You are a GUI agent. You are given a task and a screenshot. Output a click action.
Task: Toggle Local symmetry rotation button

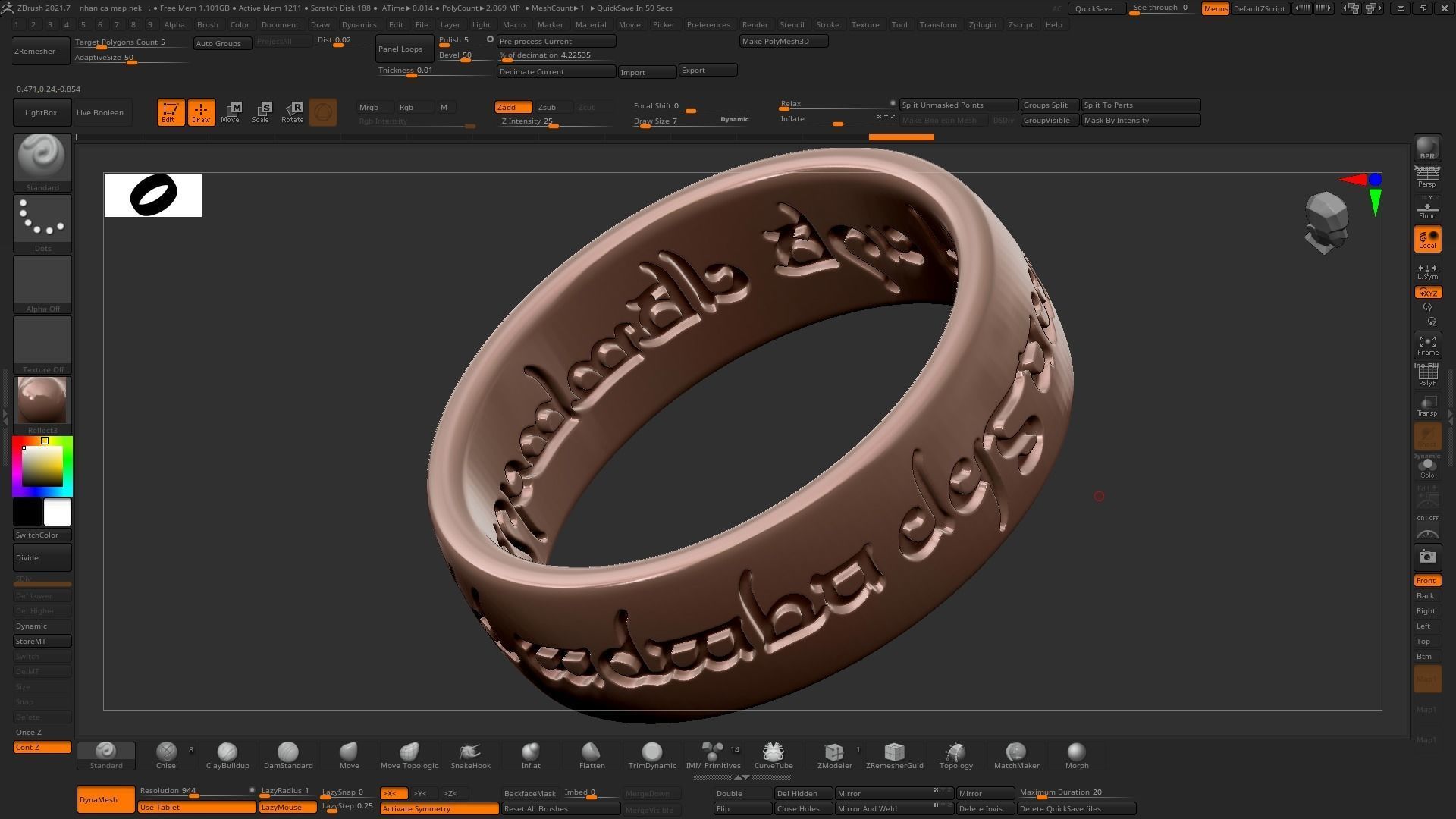click(1427, 240)
